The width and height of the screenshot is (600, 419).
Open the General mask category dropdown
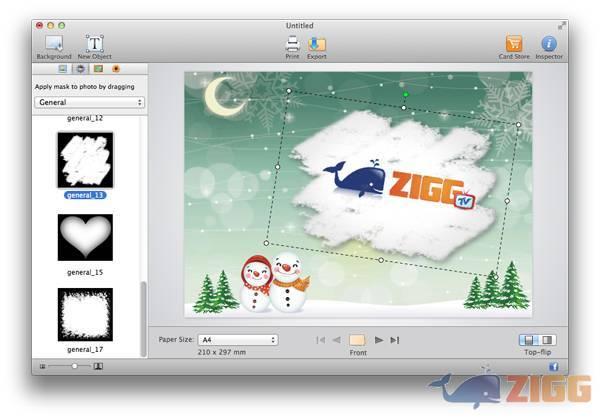(90, 102)
